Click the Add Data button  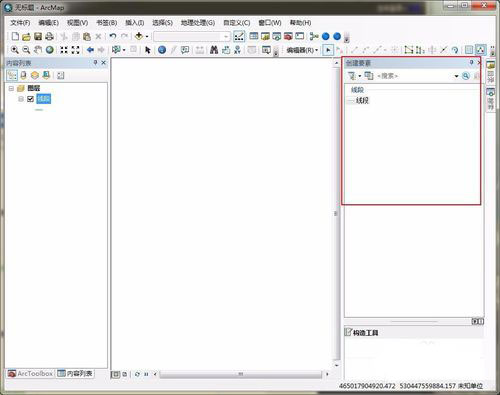(x=139, y=36)
